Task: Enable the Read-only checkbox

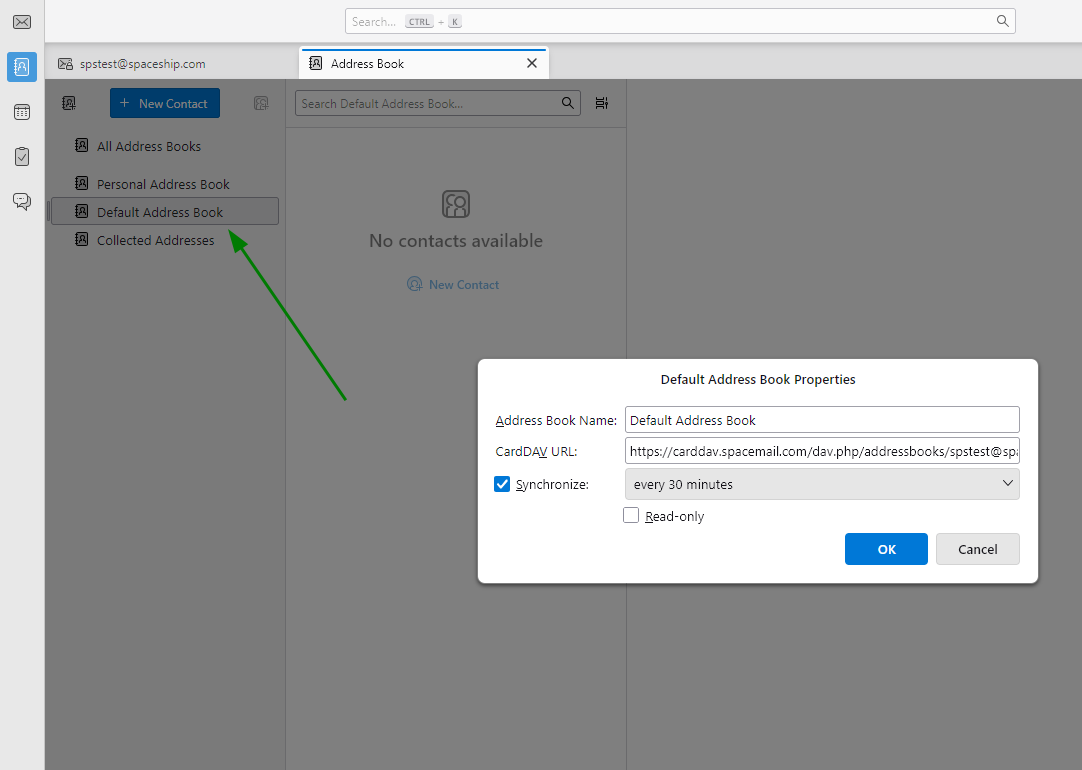Action: click(631, 515)
